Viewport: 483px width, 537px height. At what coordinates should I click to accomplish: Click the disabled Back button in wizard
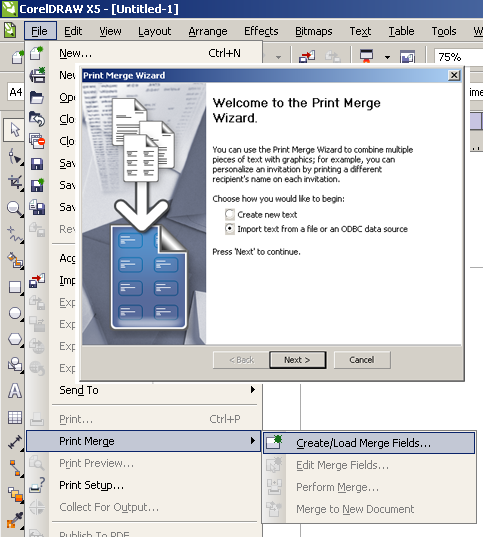[241, 360]
